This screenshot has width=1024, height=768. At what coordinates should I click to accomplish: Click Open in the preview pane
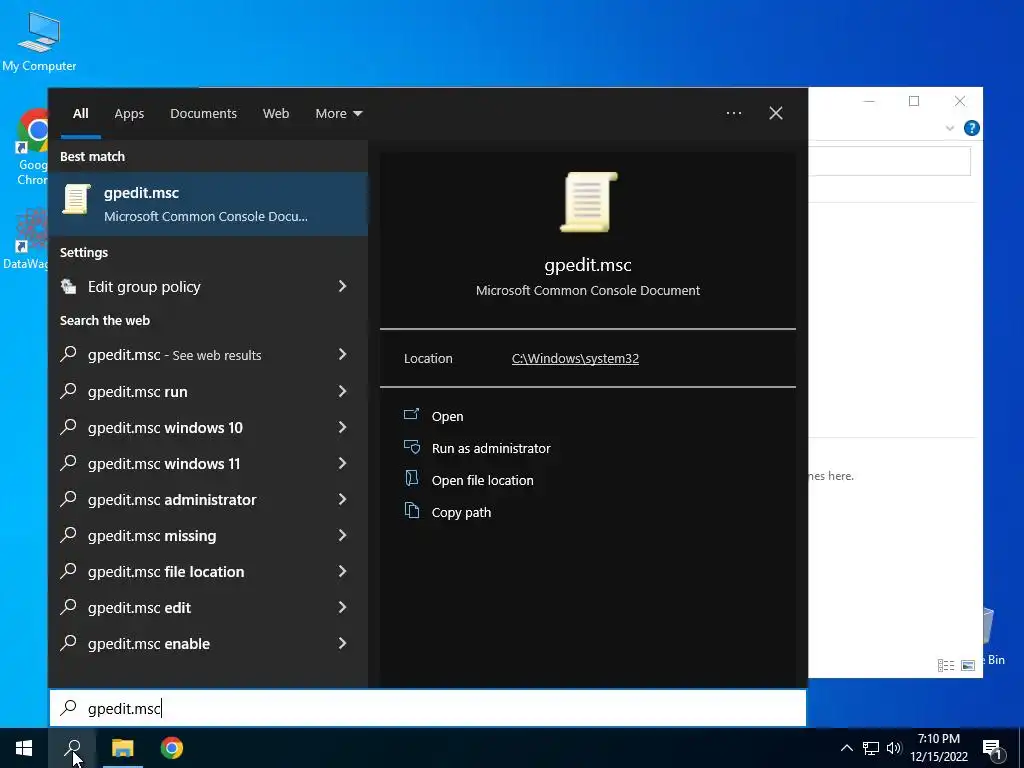tap(447, 416)
